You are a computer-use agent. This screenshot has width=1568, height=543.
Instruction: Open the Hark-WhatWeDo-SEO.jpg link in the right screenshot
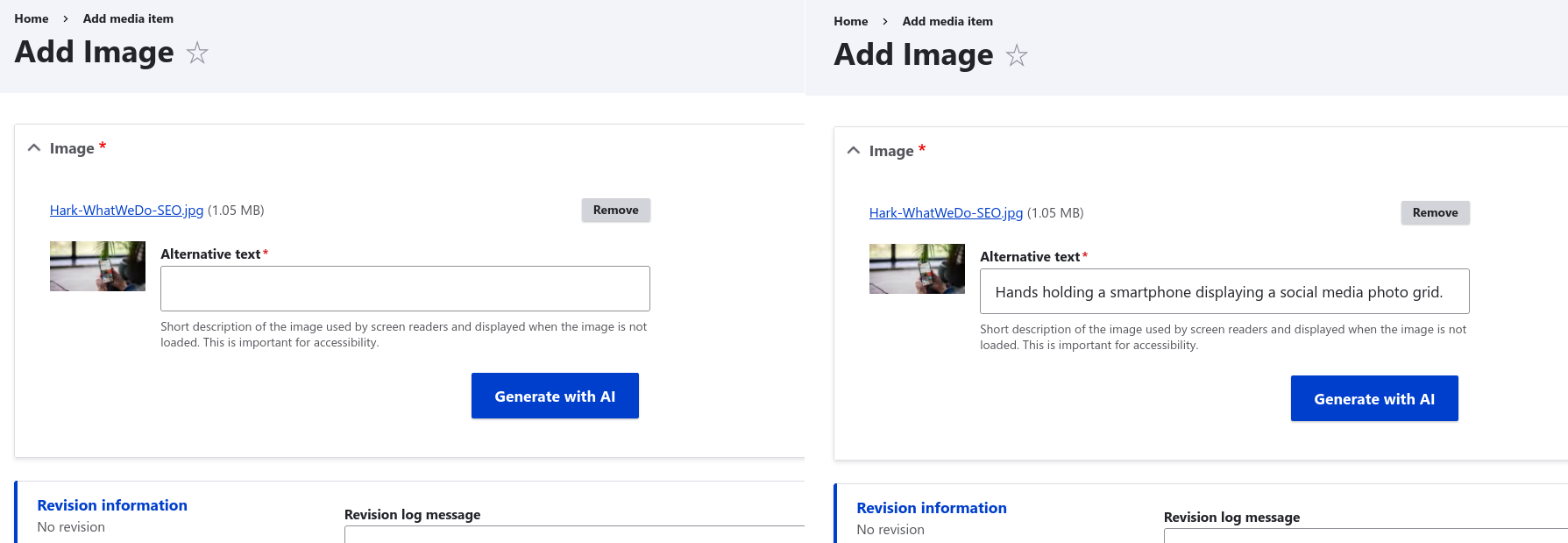tap(946, 213)
